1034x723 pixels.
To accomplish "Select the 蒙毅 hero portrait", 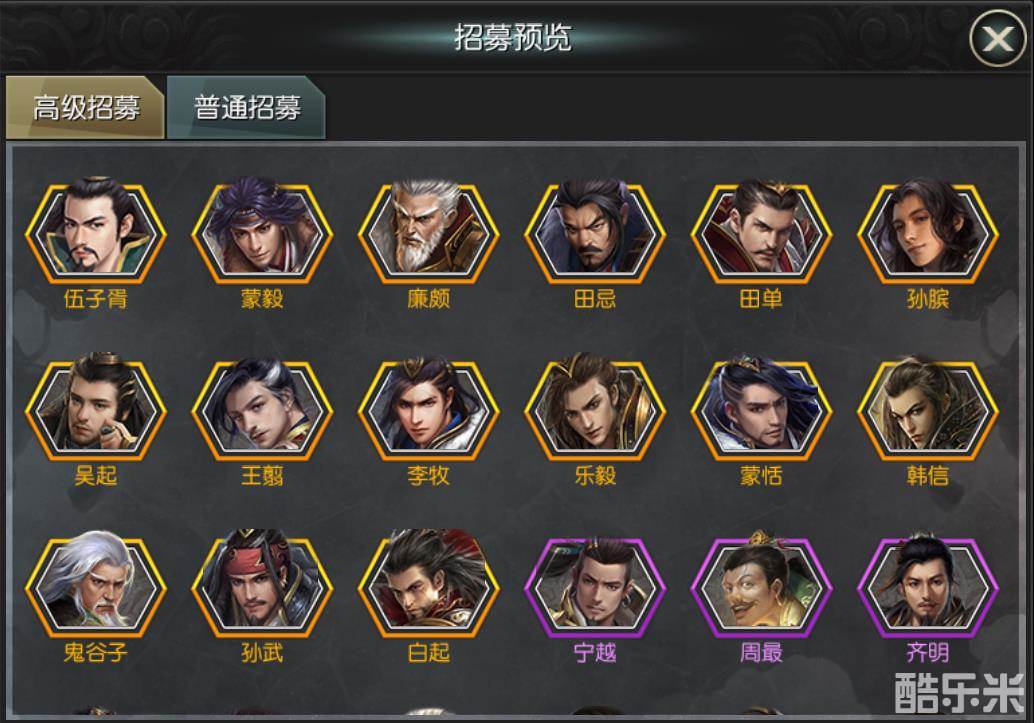I will [262, 230].
